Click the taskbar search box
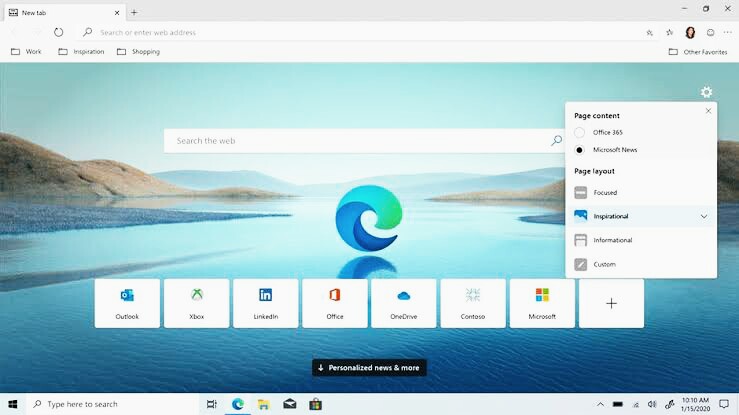The image size is (739, 415). tap(113, 404)
